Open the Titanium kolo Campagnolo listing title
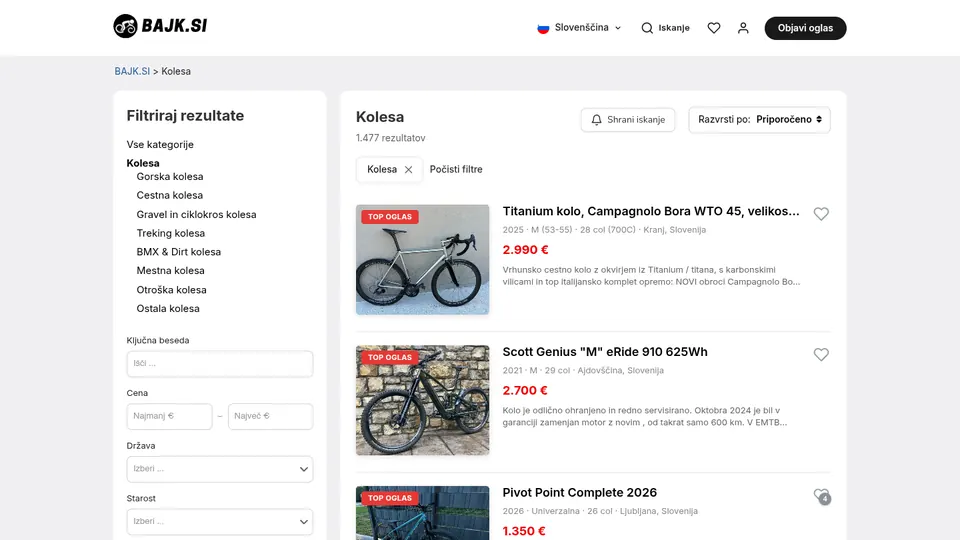Image resolution: width=960 pixels, height=540 pixels. (x=651, y=211)
